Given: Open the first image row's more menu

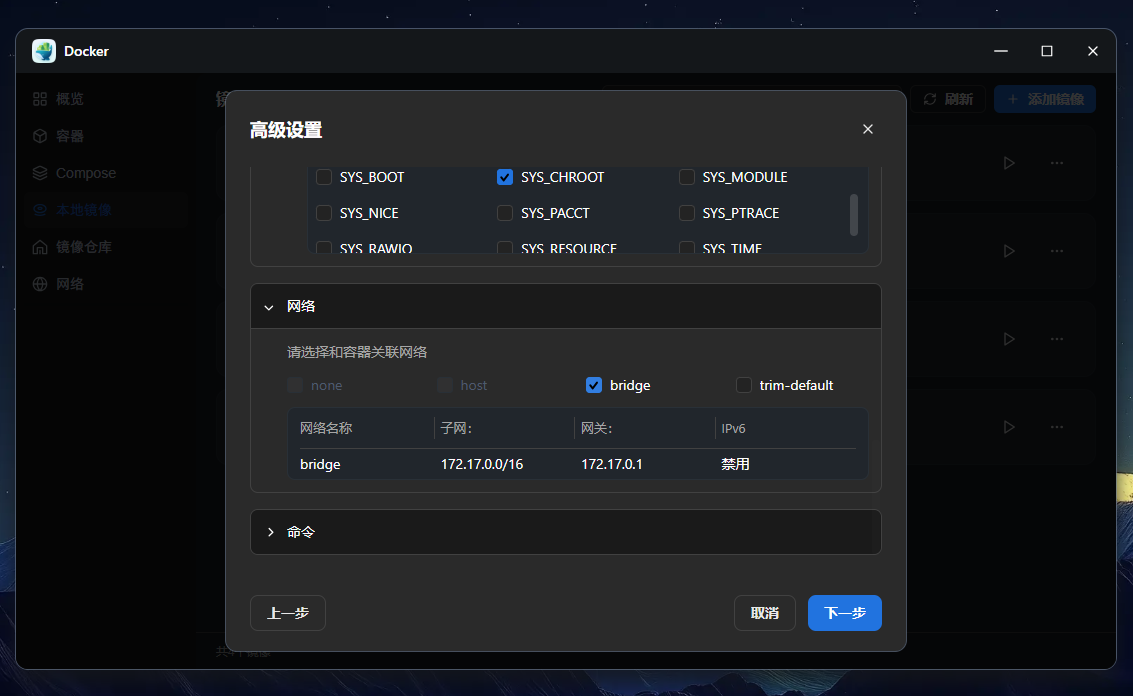Looking at the screenshot, I should [x=1057, y=163].
